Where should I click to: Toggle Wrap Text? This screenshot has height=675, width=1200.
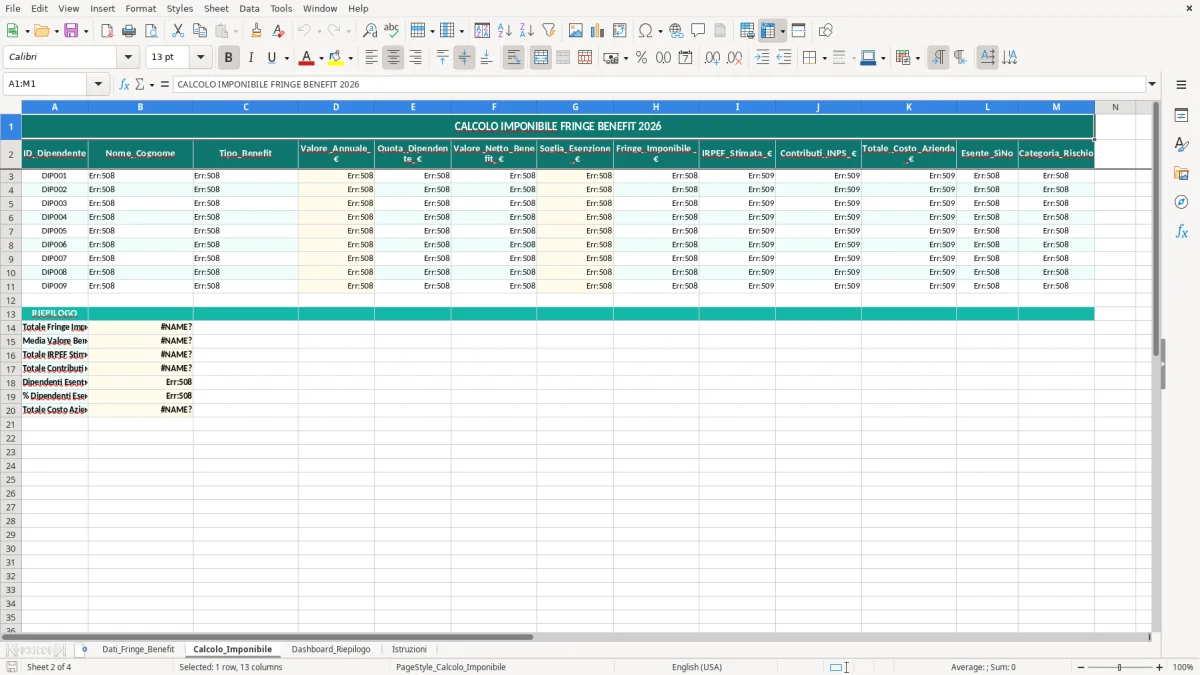click(x=513, y=58)
